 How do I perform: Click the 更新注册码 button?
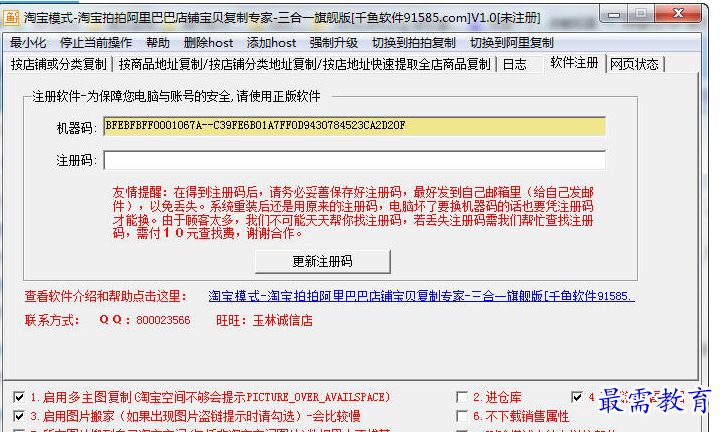[322, 262]
